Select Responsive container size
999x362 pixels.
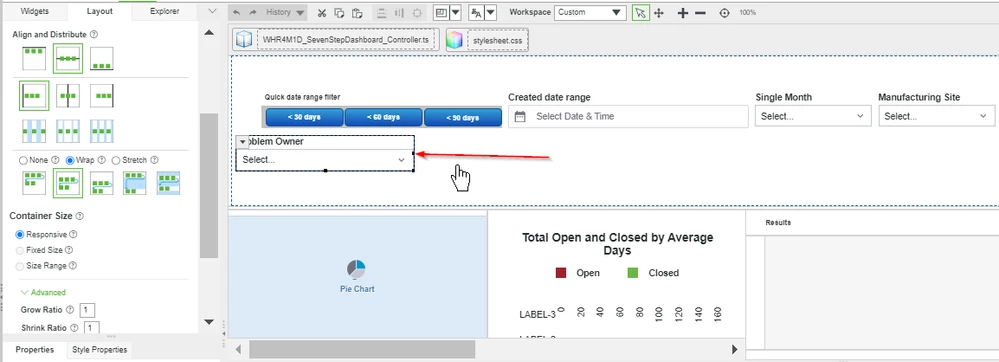click(20, 235)
